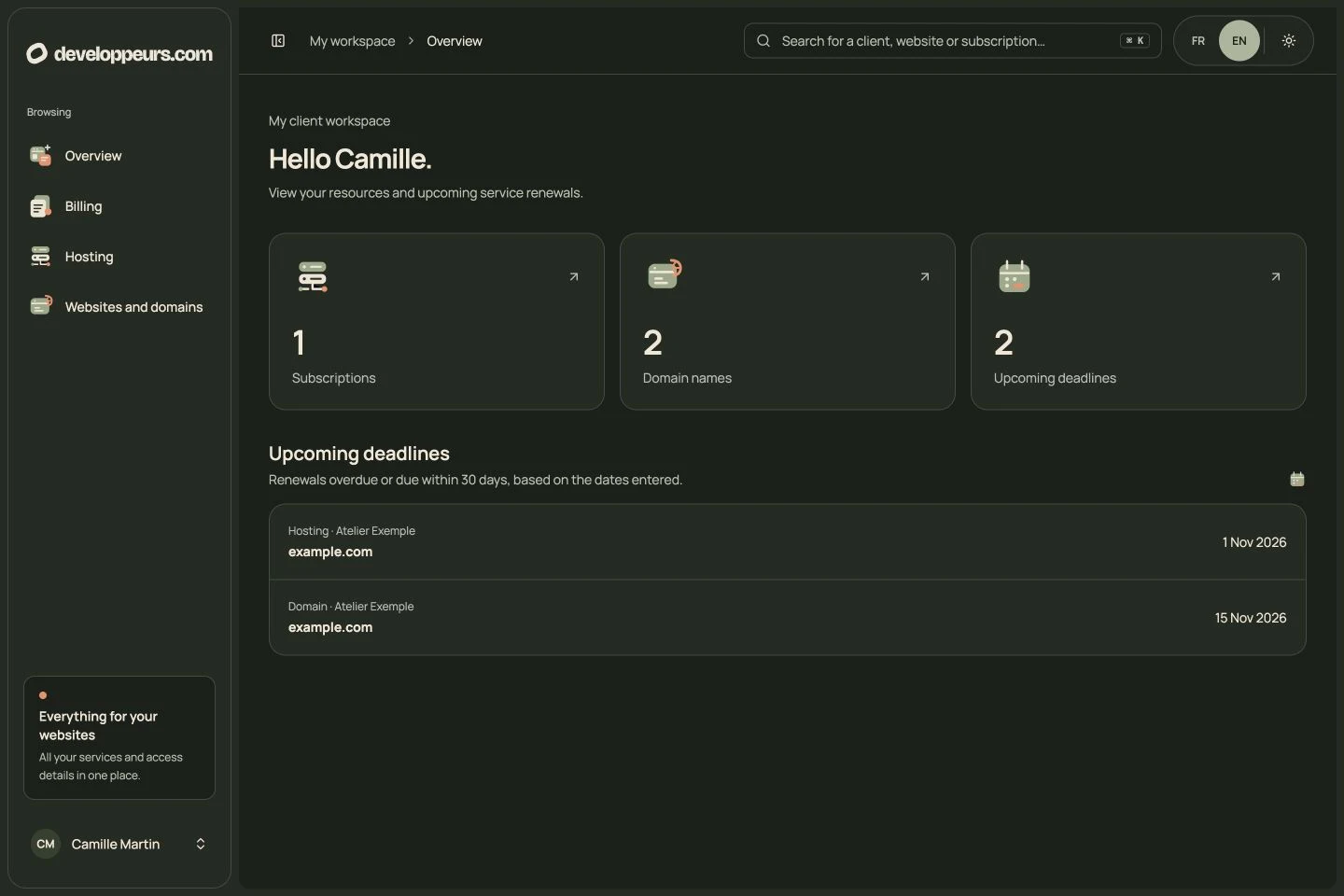
Task: Click the ⌘K shortcut badge
Action: [1135, 41]
